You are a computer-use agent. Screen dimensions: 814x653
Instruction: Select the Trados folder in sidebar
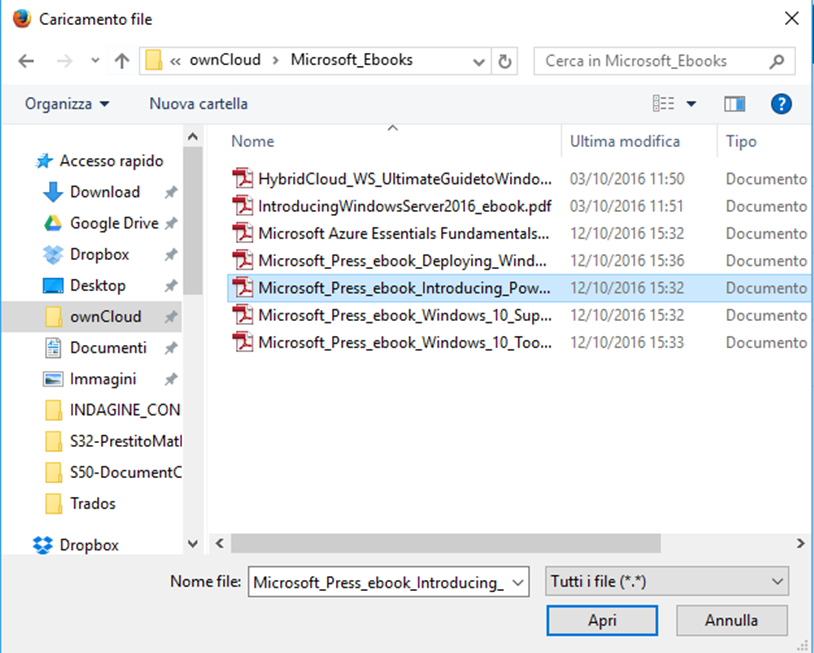click(92, 504)
